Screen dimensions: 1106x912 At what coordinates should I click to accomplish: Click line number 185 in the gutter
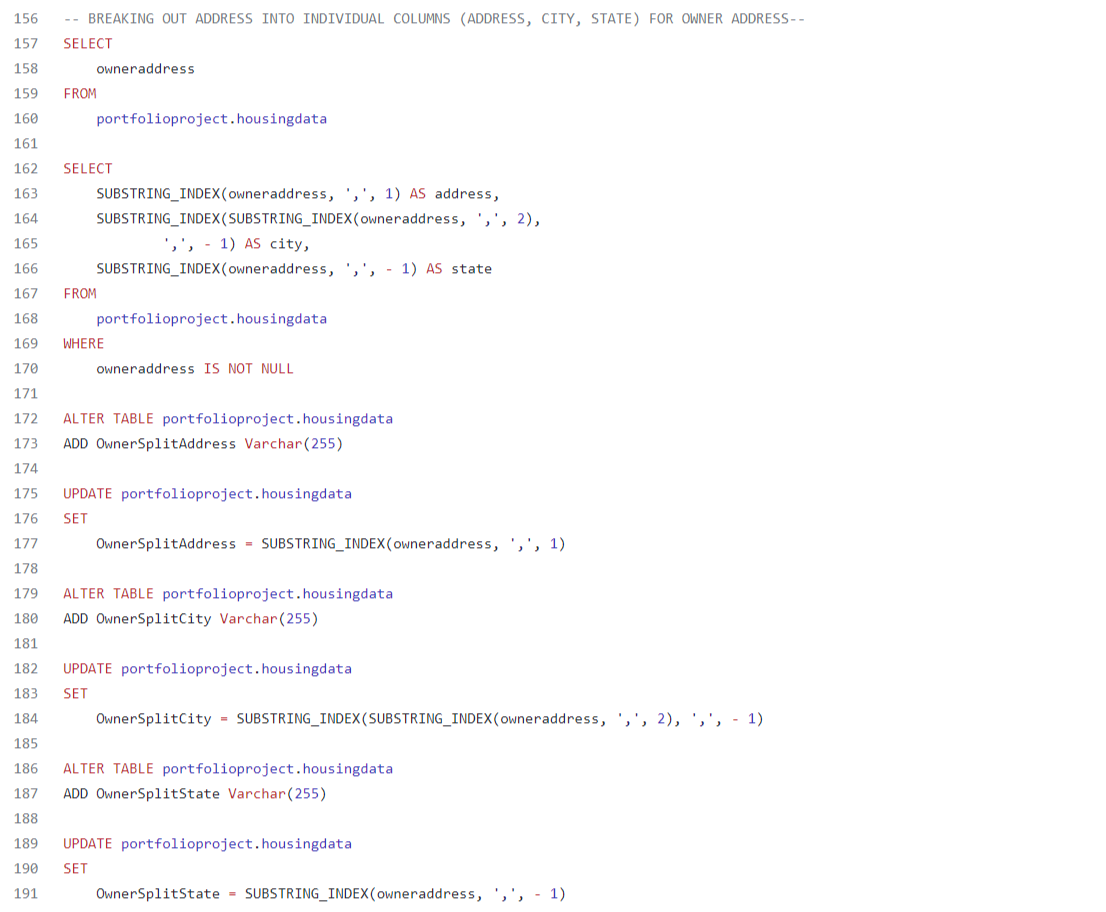26,743
